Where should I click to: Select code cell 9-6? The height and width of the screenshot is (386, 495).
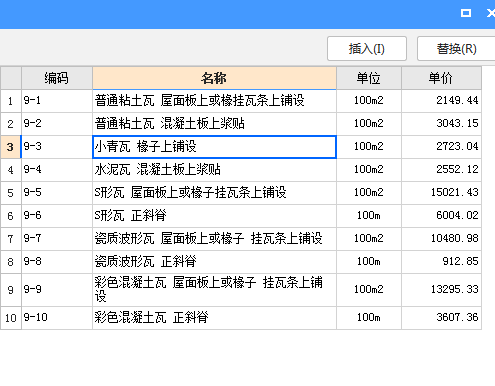(57, 216)
